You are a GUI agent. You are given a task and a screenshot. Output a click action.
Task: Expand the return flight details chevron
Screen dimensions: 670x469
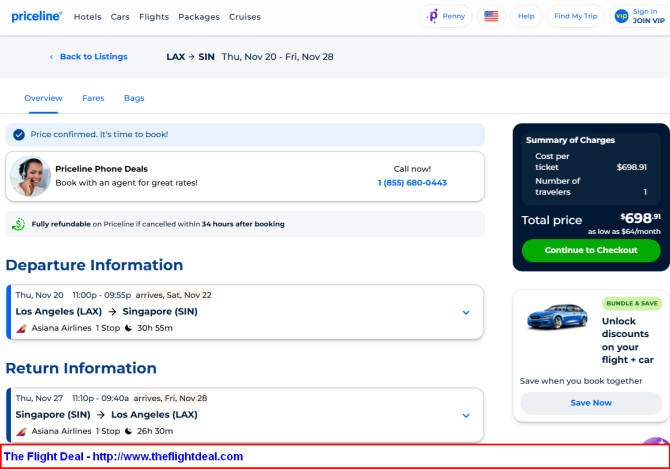tap(466, 416)
